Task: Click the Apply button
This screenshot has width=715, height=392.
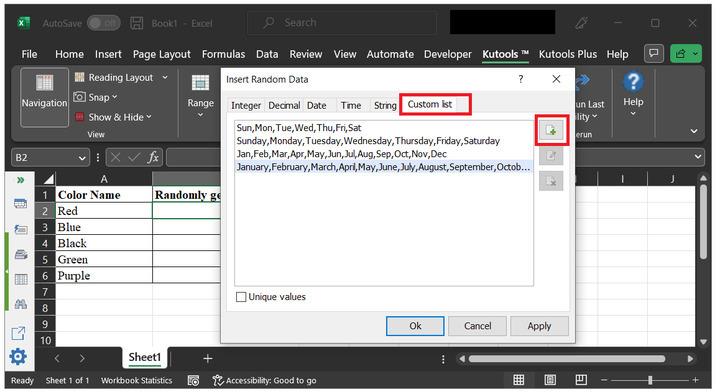Action: (x=539, y=326)
